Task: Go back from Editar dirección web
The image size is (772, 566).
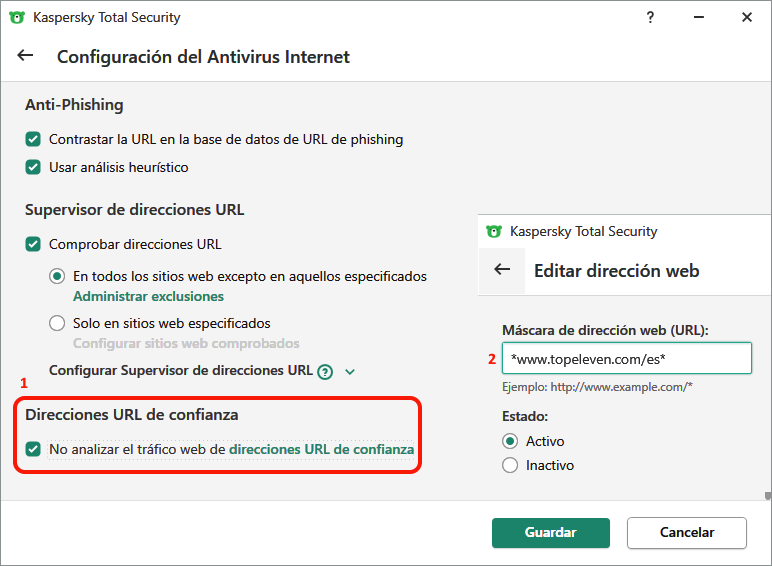Action: pos(503,270)
